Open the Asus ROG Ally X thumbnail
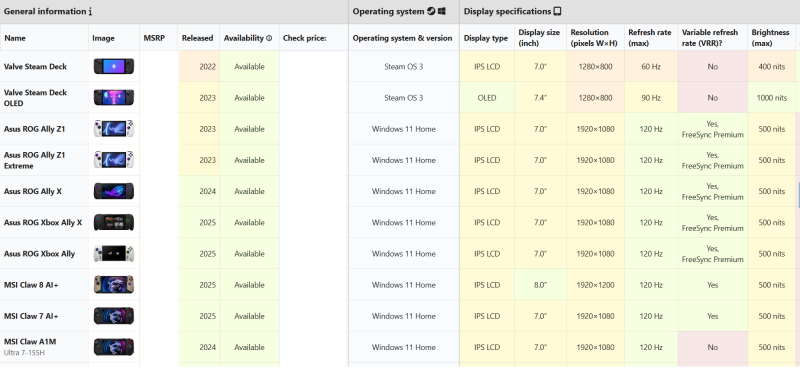800x376 pixels. coord(114,191)
